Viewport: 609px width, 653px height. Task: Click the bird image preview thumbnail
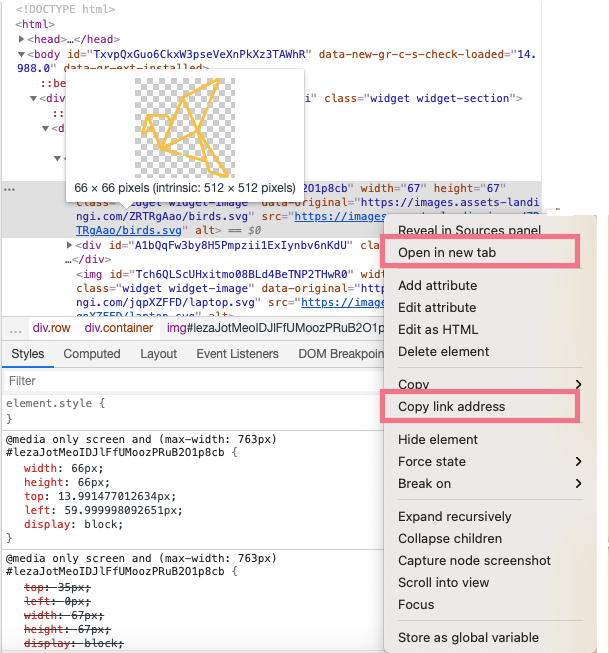(x=185, y=128)
